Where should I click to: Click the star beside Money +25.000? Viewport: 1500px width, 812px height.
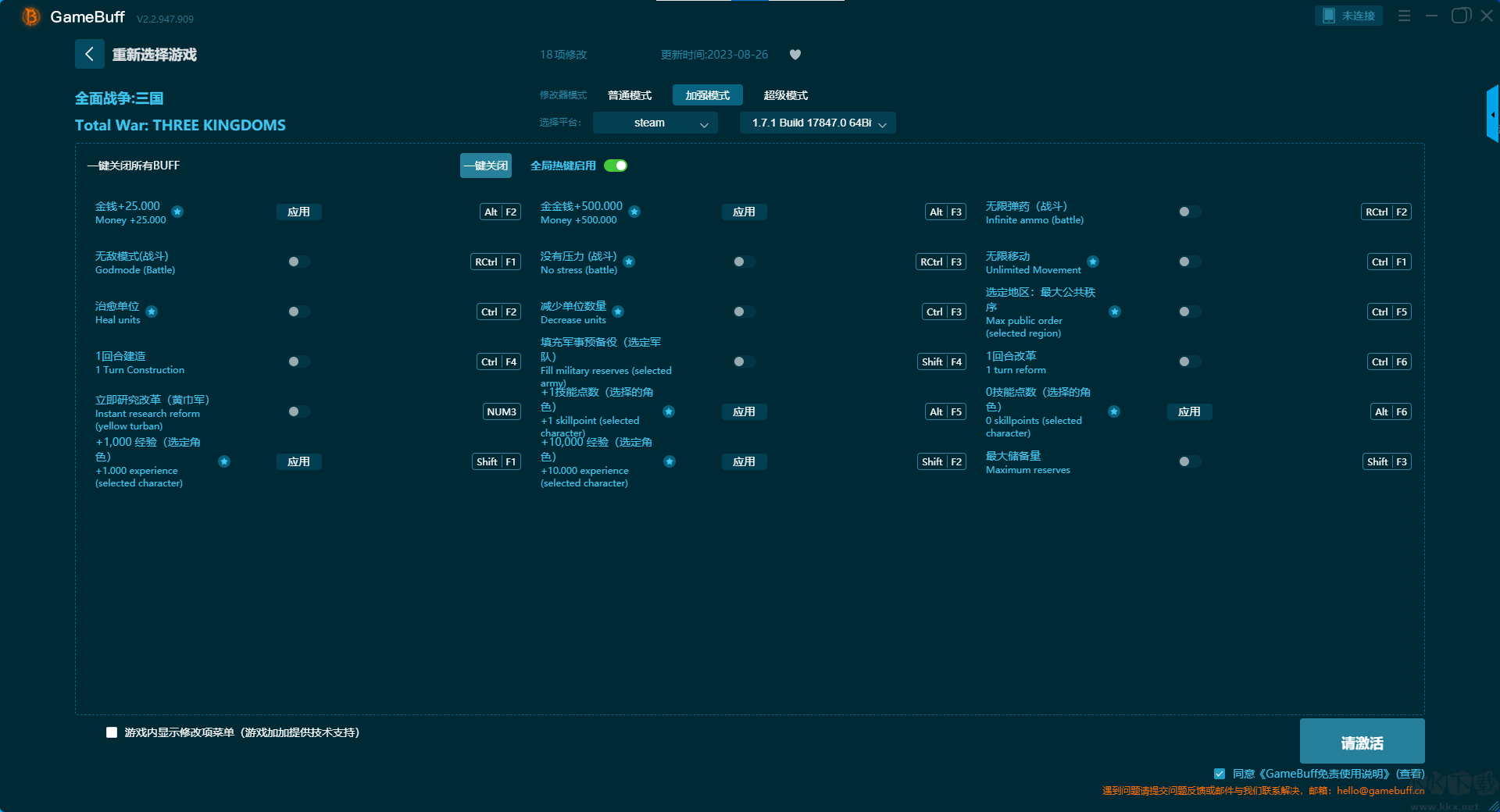pos(177,212)
